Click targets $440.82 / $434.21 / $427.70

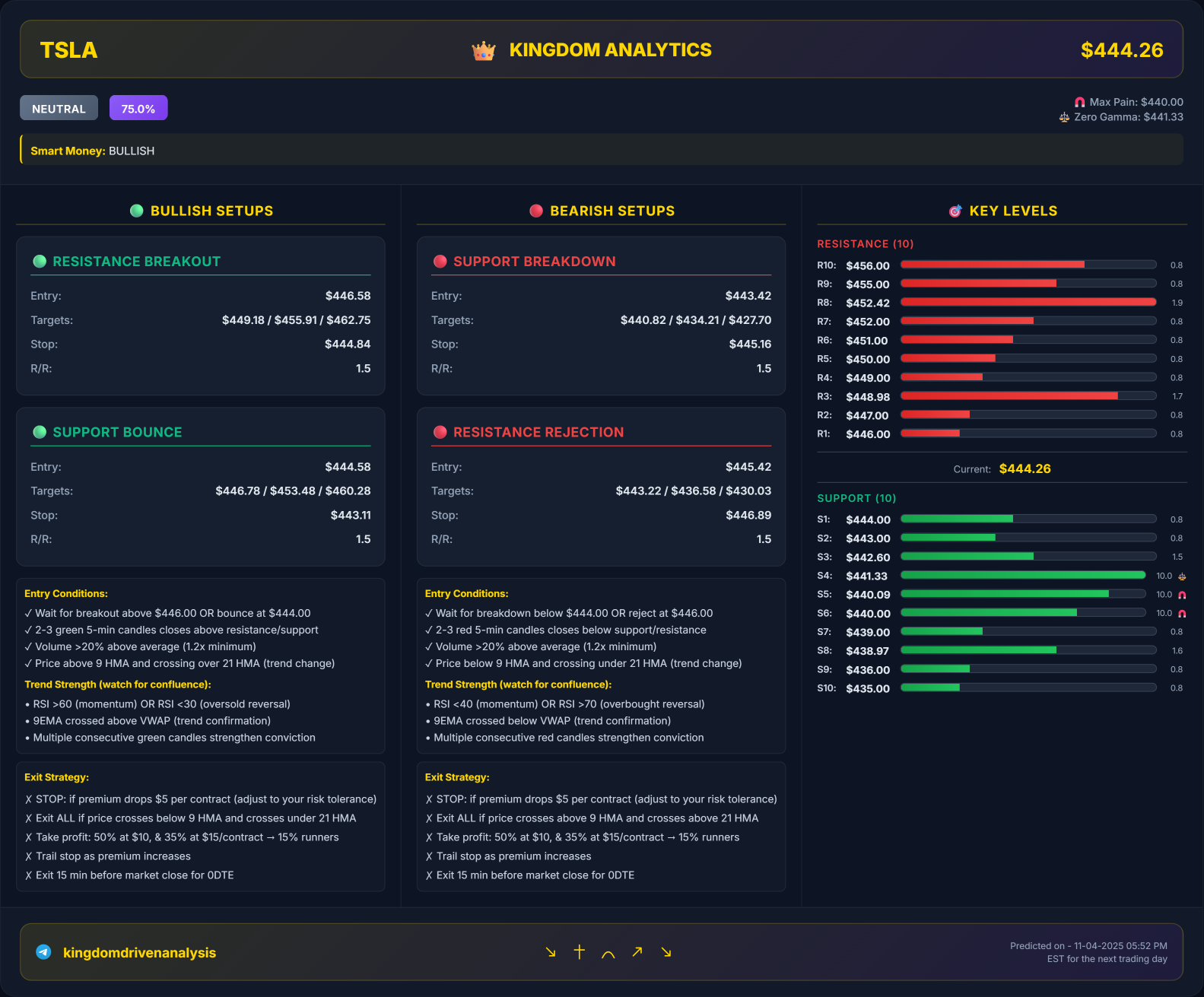[x=696, y=320]
